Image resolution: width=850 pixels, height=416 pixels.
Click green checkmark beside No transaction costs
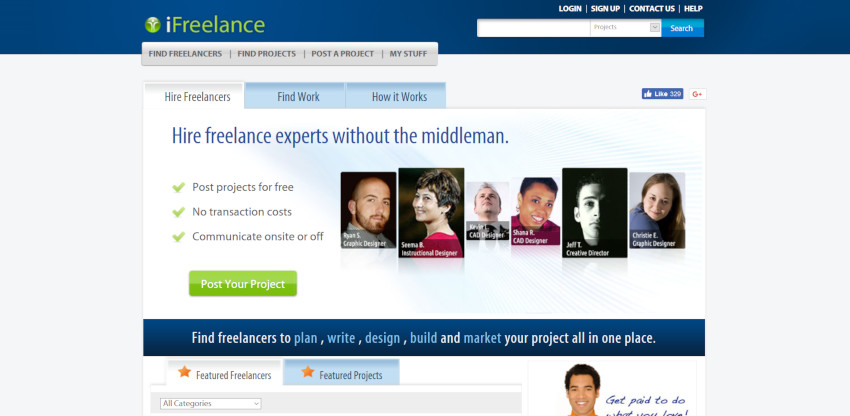pos(178,212)
